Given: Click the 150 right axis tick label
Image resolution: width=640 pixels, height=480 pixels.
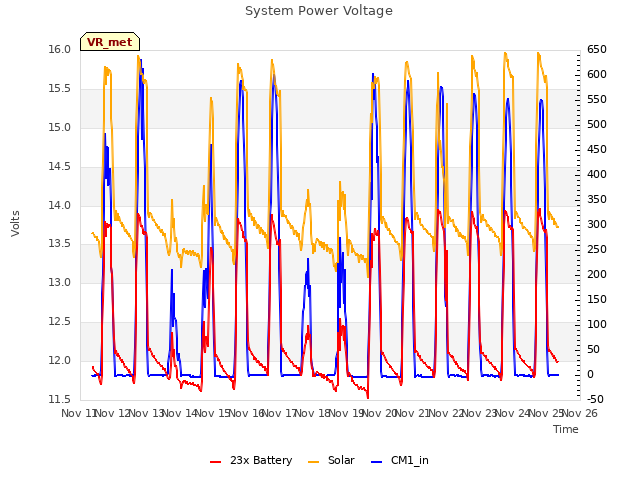Looking at the screenshot, I should coord(597,299).
